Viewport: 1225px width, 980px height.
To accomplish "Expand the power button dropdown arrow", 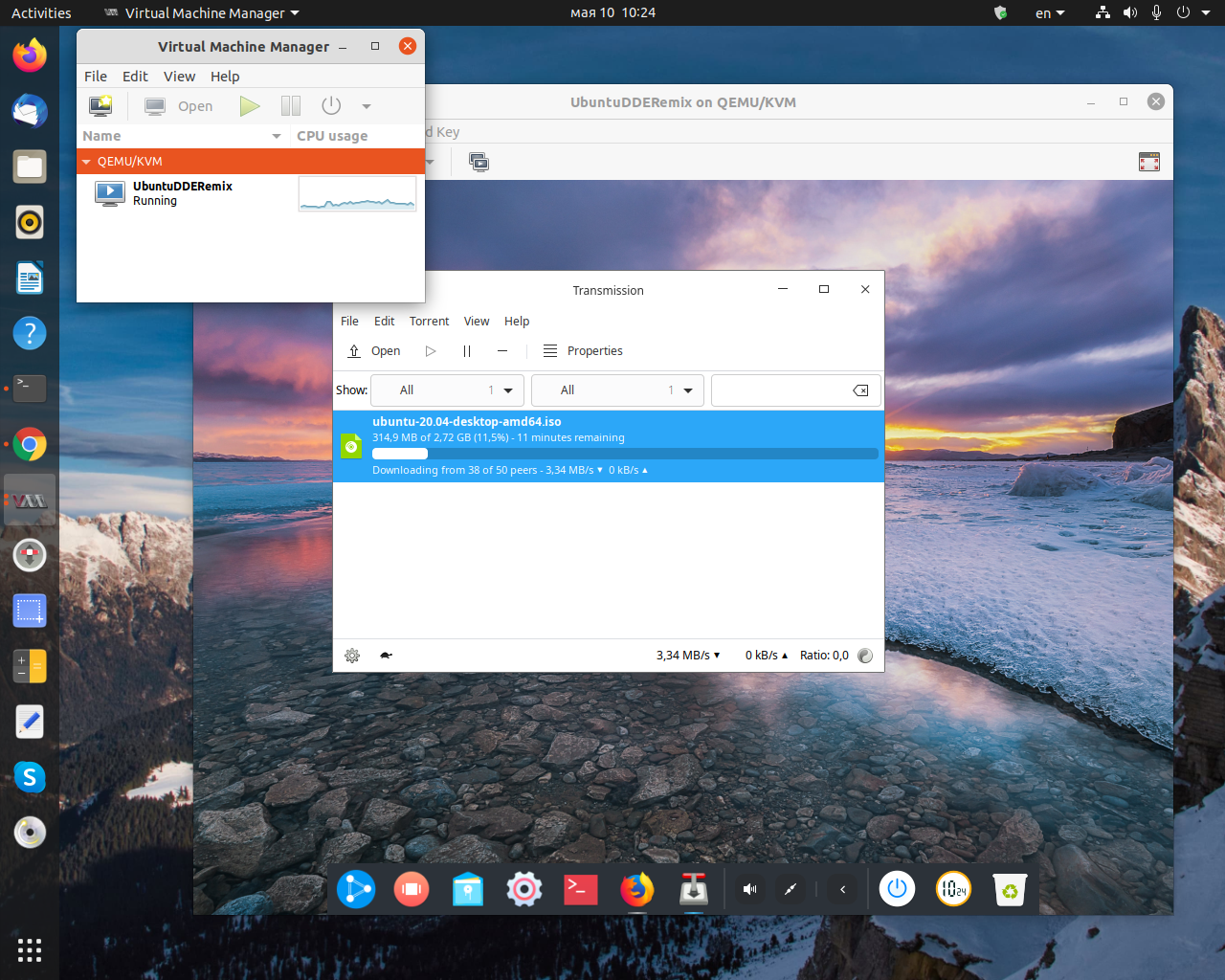I will click(x=367, y=105).
